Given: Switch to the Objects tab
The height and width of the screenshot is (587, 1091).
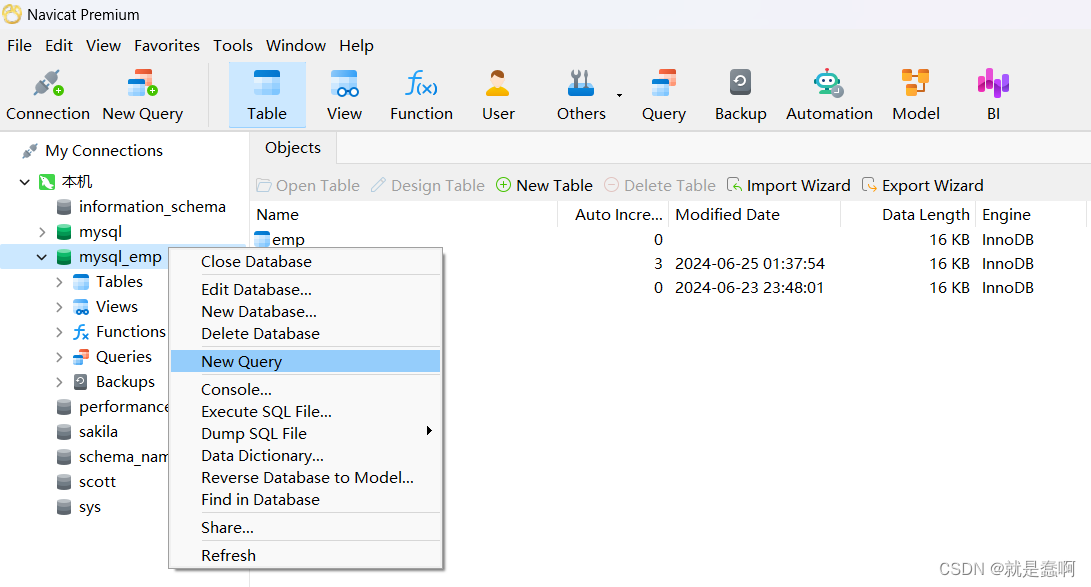Looking at the screenshot, I should tap(293, 148).
